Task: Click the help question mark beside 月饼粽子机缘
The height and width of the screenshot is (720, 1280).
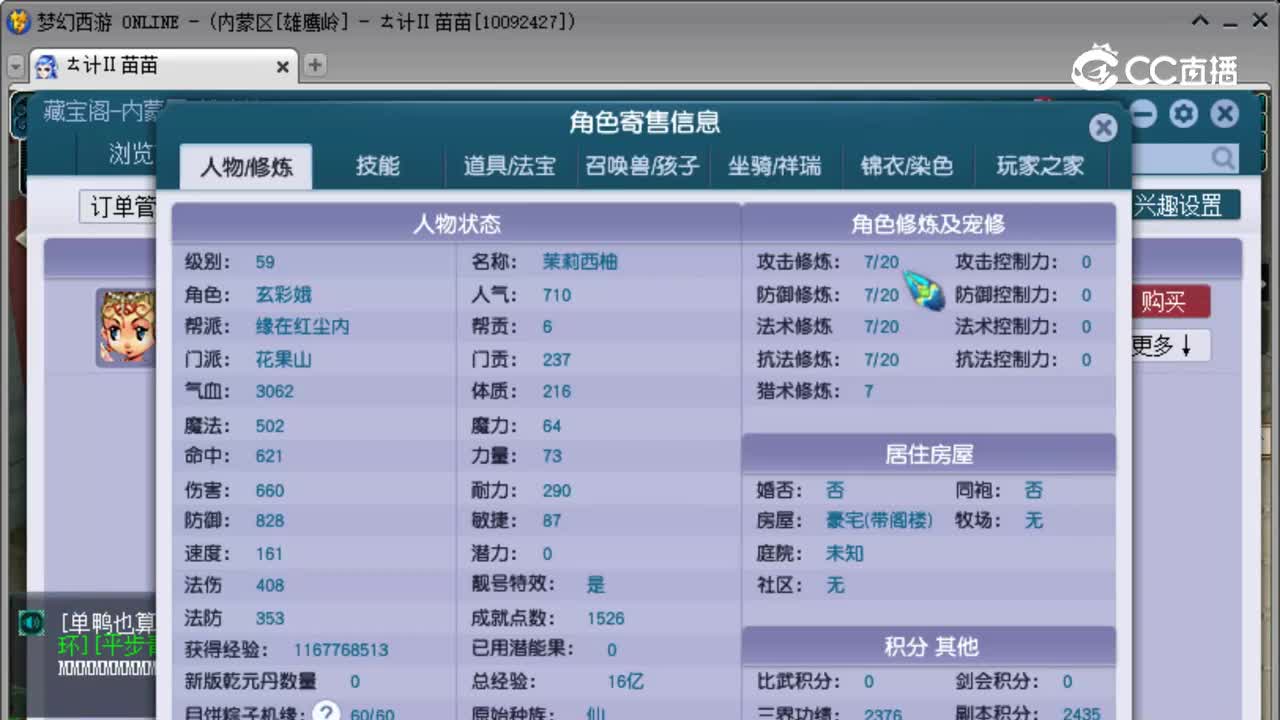Action: click(x=326, y=712)
